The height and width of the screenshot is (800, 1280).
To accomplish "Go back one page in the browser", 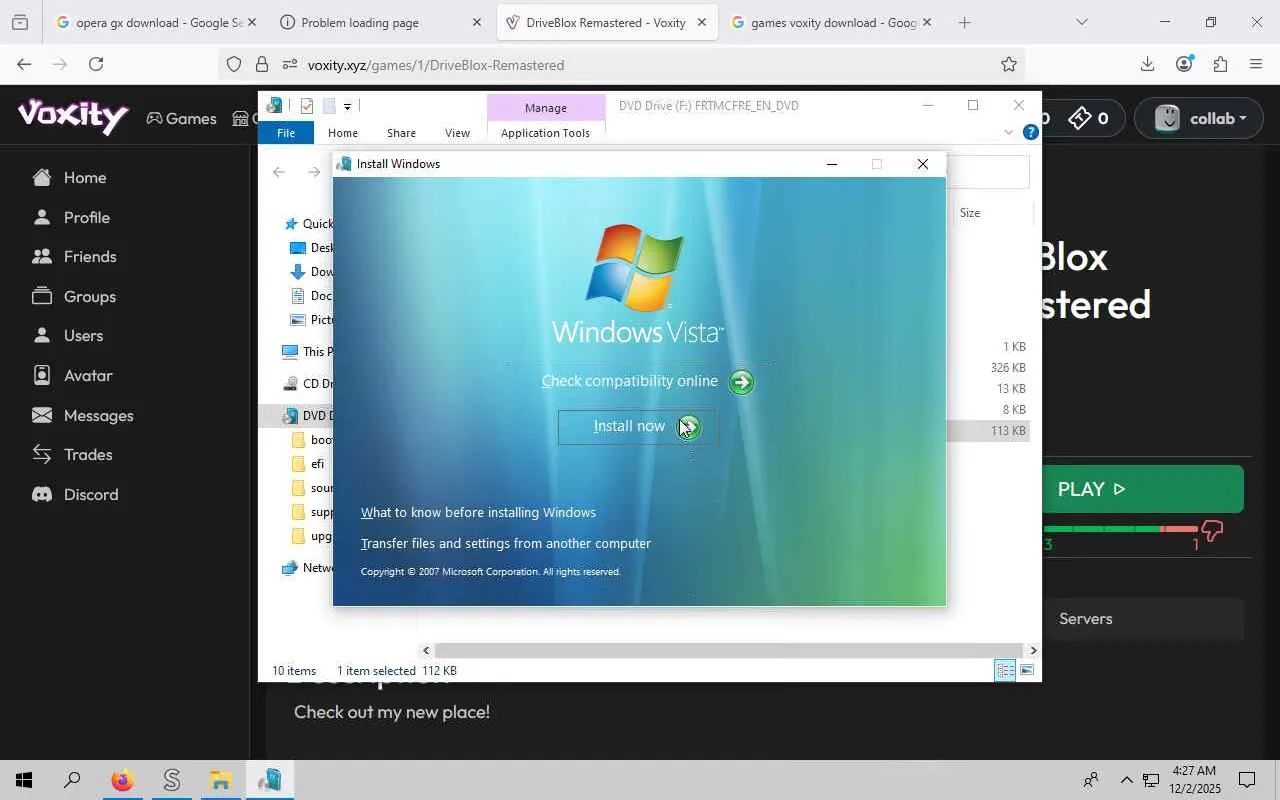I will tap(24, 64).
